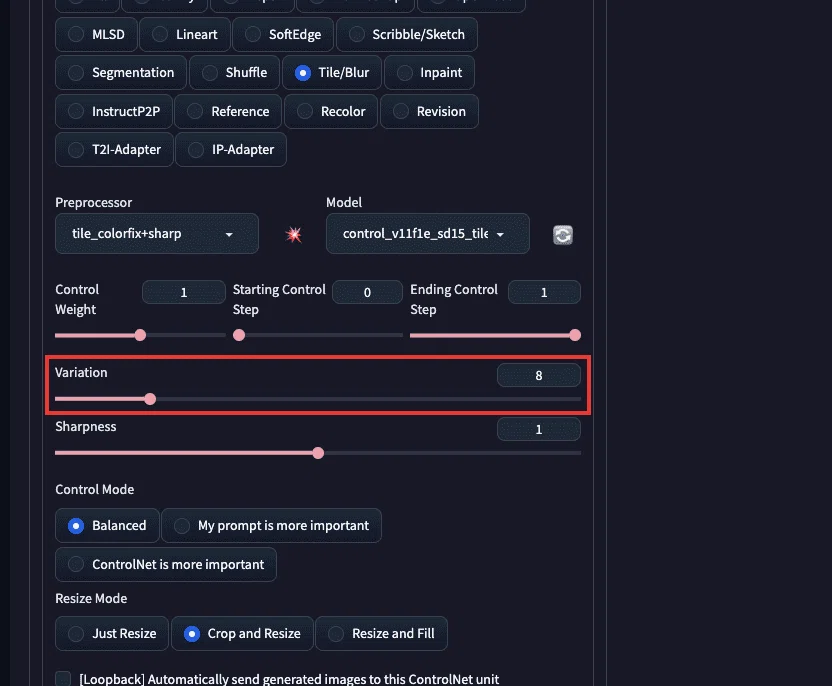This screenshot has width=832, height=686.
Task: Select the Inpaint control type
Action: point(429,73)
